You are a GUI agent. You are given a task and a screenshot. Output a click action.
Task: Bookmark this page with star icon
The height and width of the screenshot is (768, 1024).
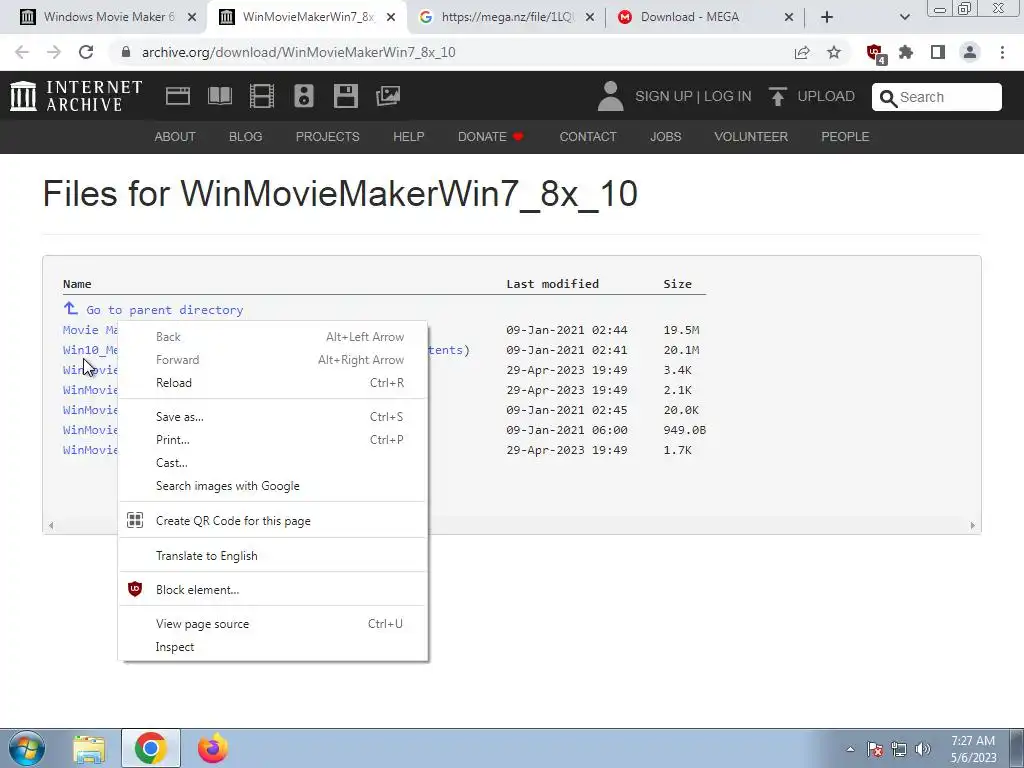(834, 52)
